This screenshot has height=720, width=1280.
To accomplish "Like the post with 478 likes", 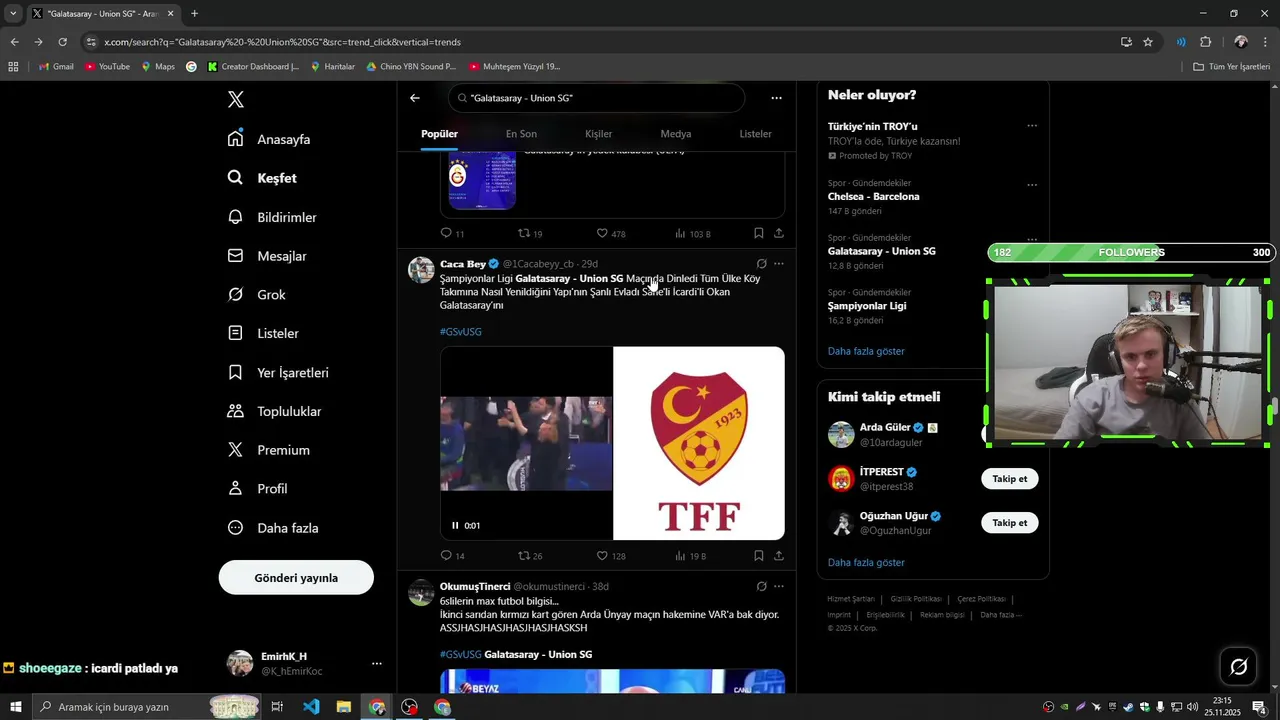I will (x=611, y=233).
